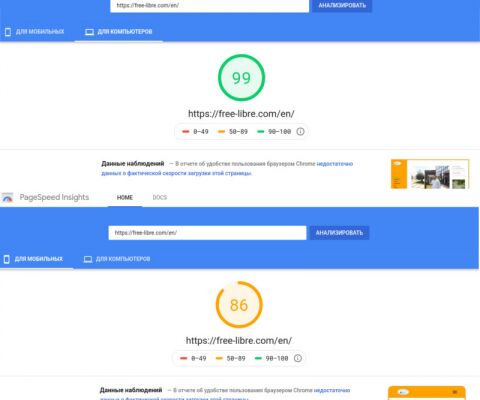Click the laptop icon in lower tab bar
Screen dimensions: 480x400
88,259
